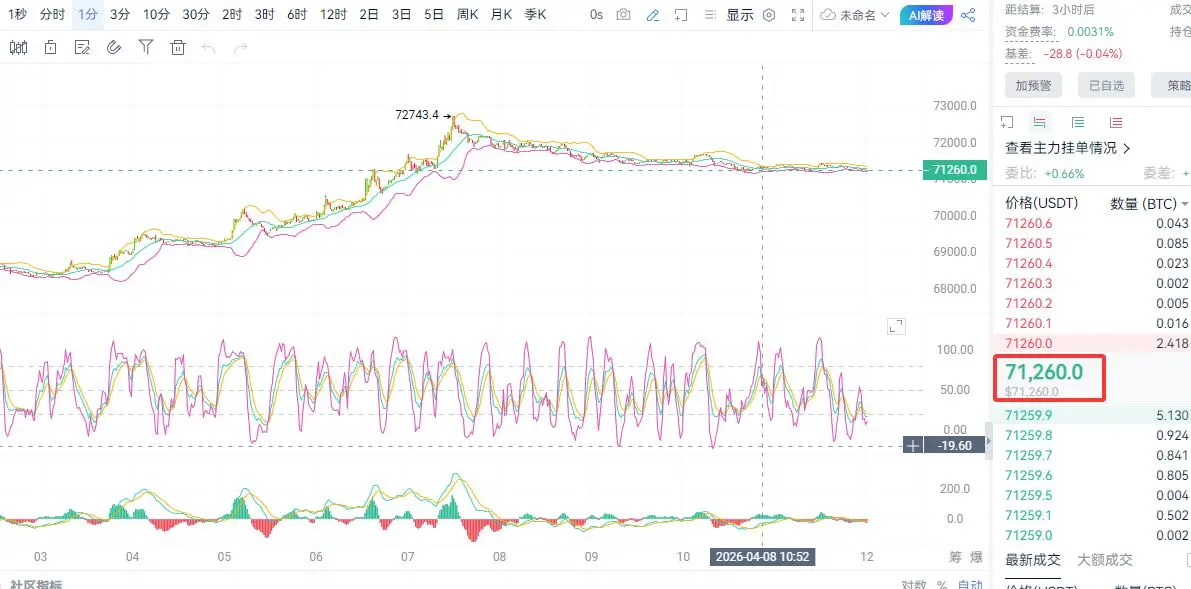Toggle the 爆 liquidation button
This screenshot has width=1191, height=589.
click(976, 557)
